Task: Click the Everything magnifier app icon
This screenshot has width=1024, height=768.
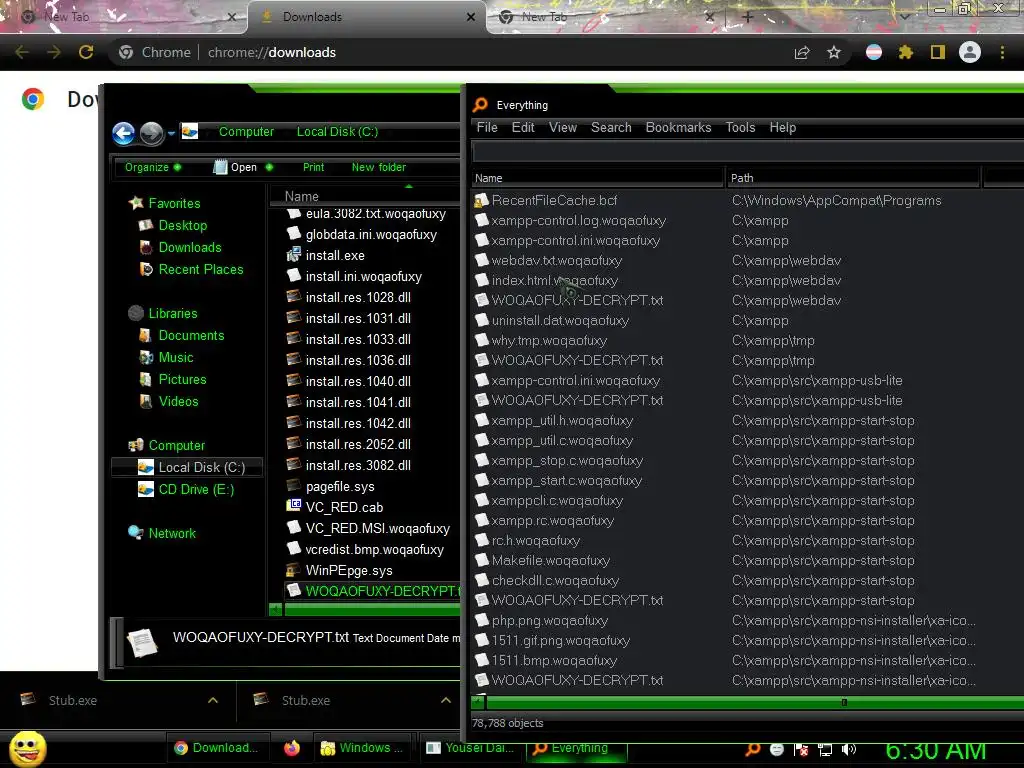Action: click(481, 105)
